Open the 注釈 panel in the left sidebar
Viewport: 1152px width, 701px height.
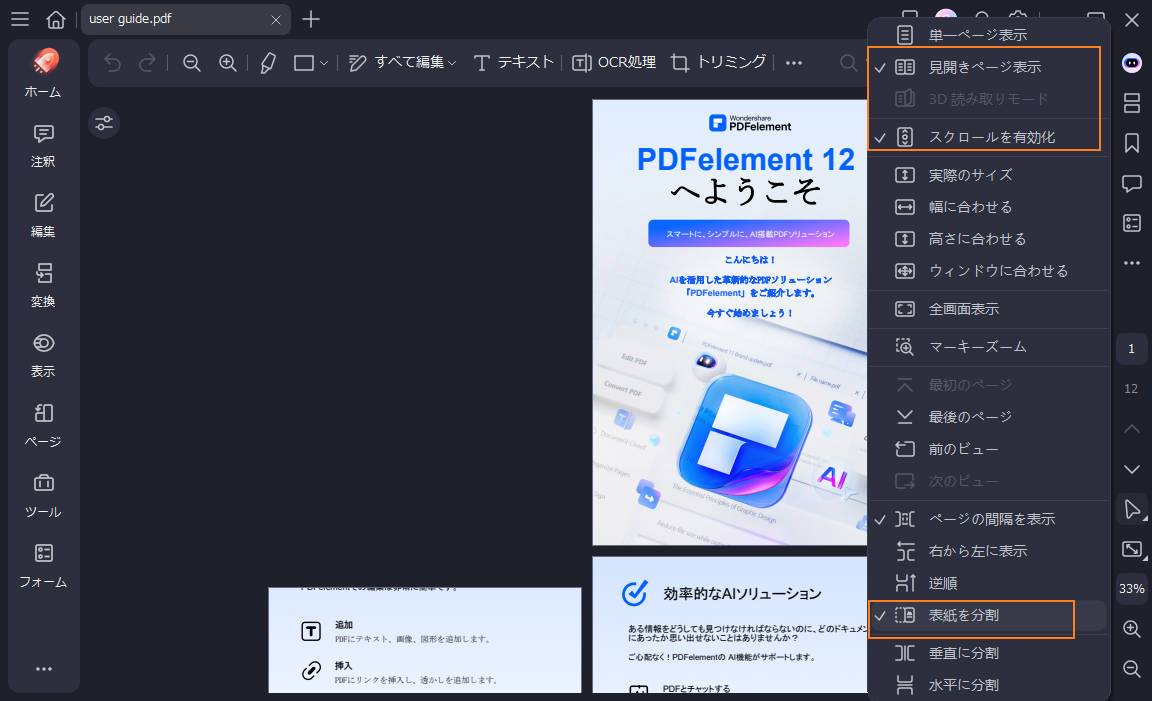pyautogui.click(x=43, y=145)
